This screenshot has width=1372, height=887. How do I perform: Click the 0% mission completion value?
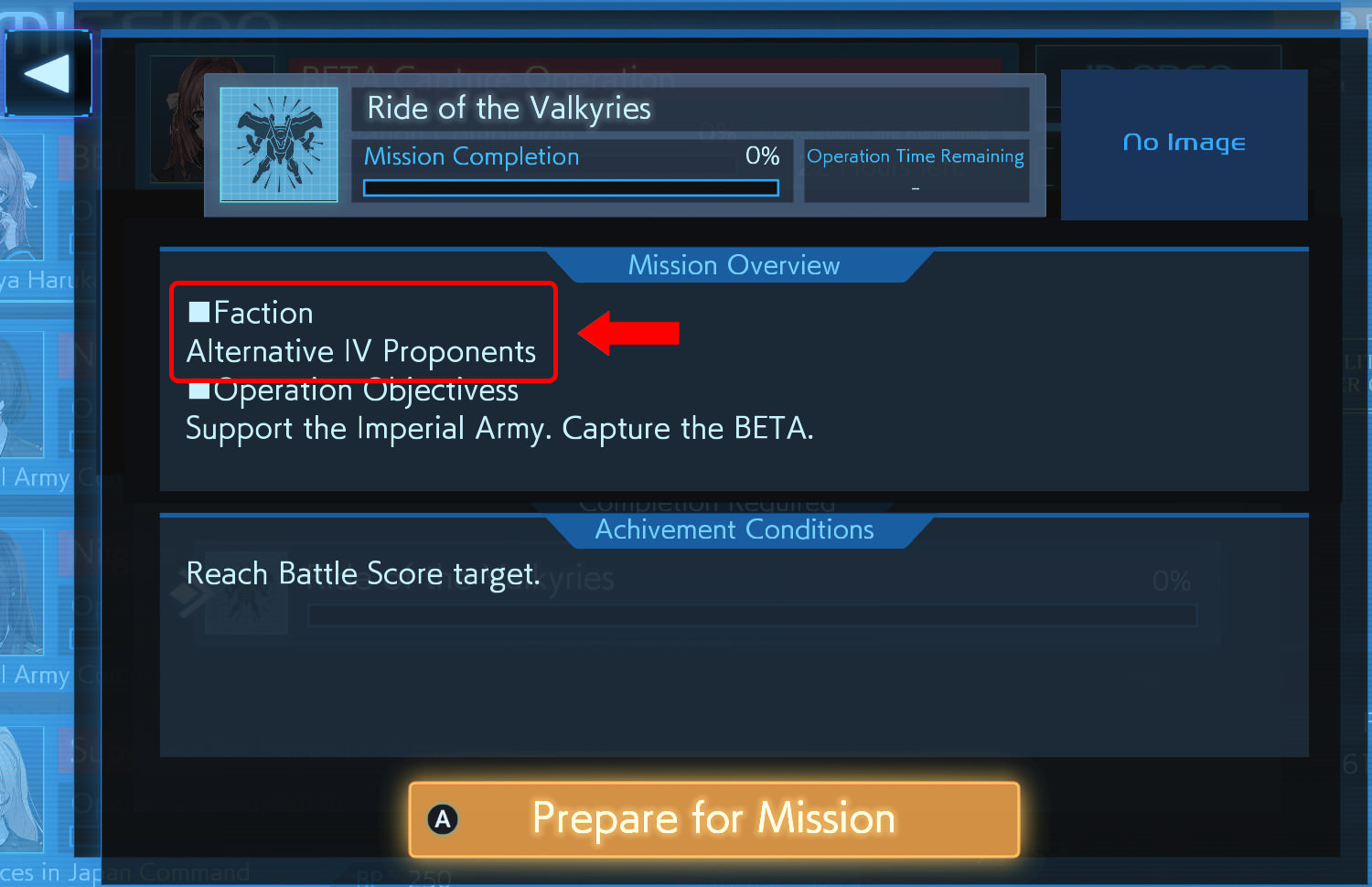click(763, 156)
